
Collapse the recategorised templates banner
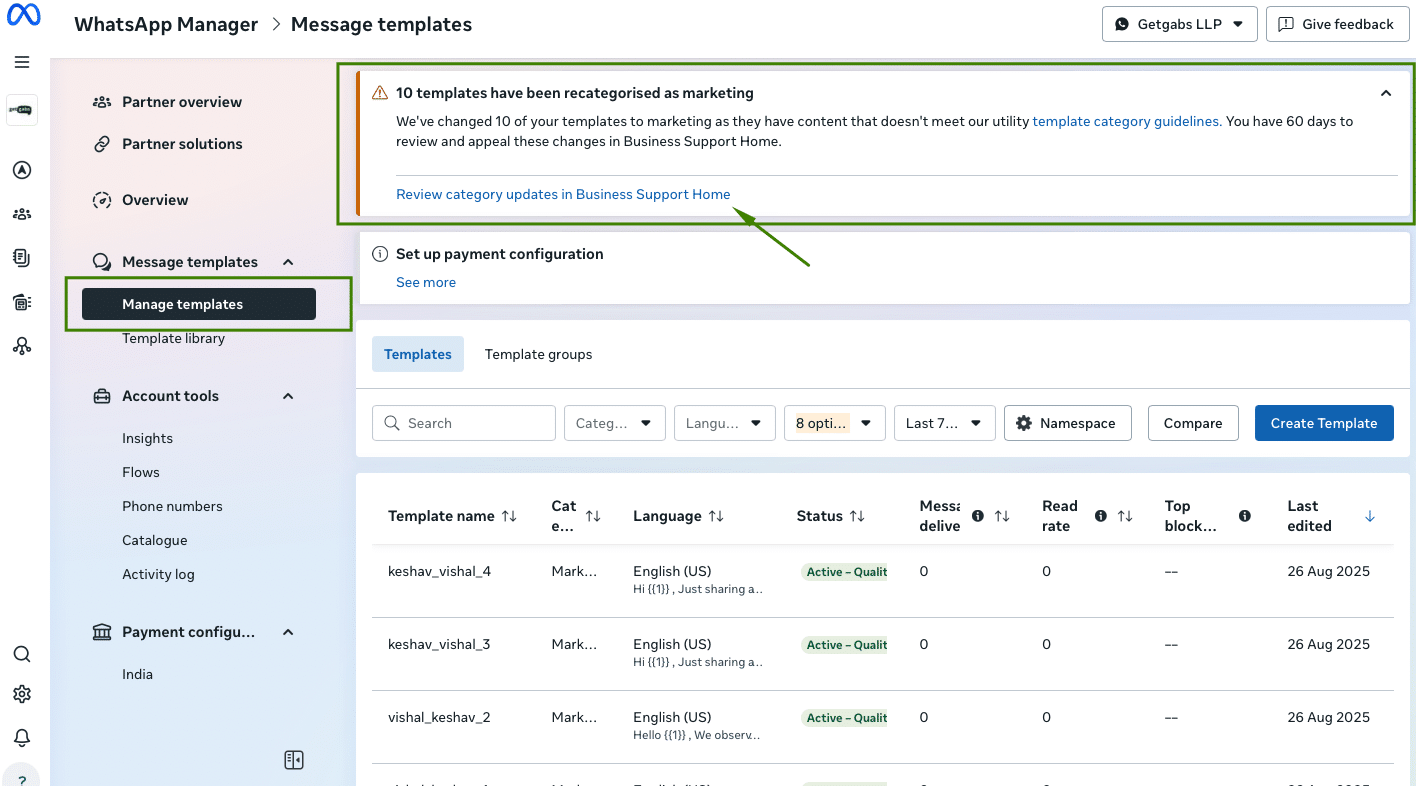1386,93
